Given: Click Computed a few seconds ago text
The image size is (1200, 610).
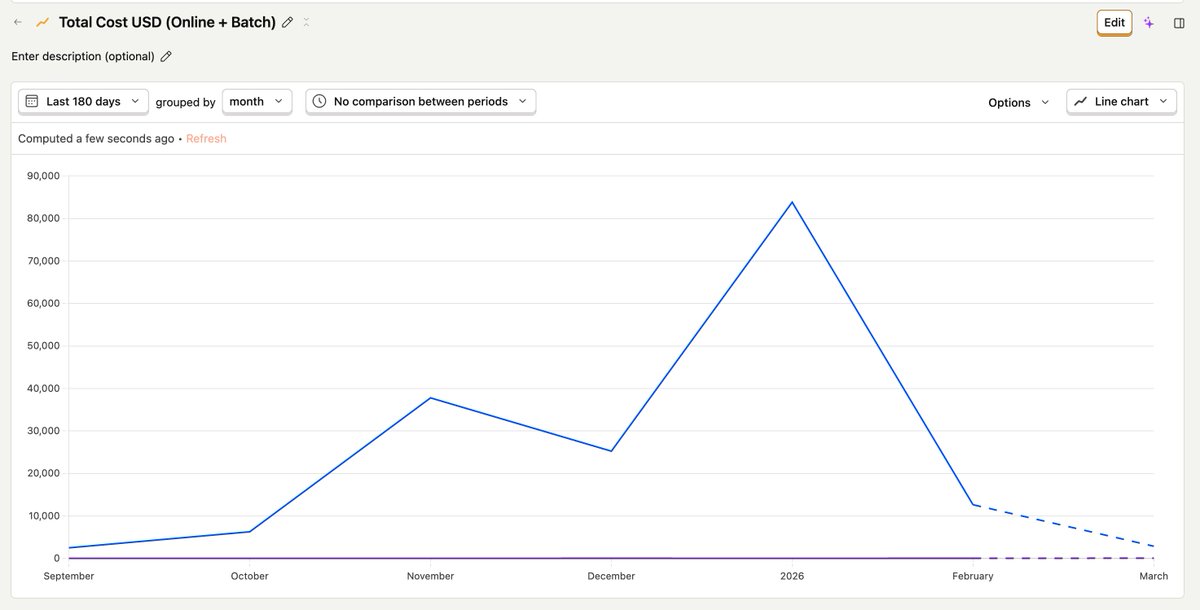Looking at the screenshot, I should (x=96, y=139).
